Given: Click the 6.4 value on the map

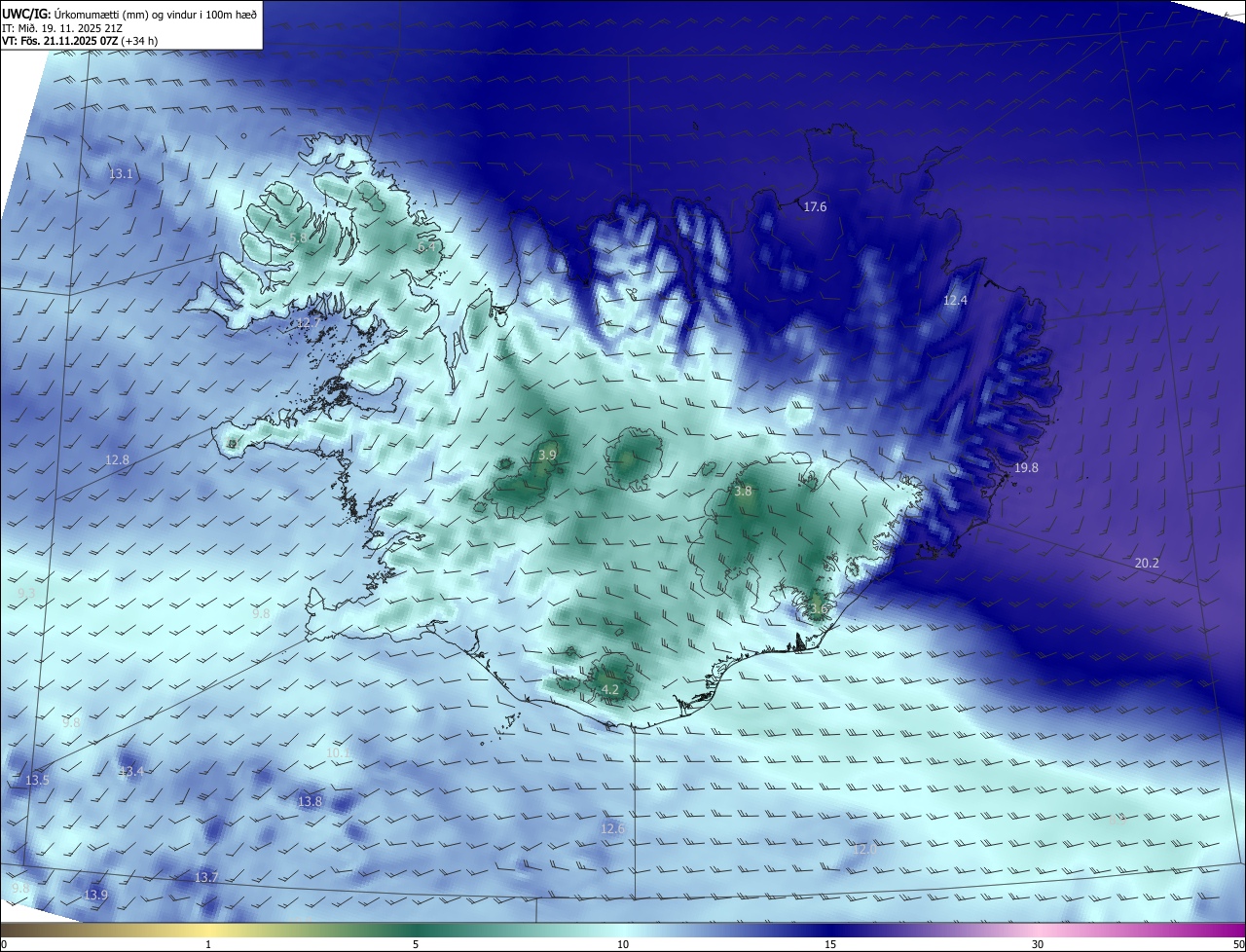Looking at the screenshot, I should [x=425, y=247].
